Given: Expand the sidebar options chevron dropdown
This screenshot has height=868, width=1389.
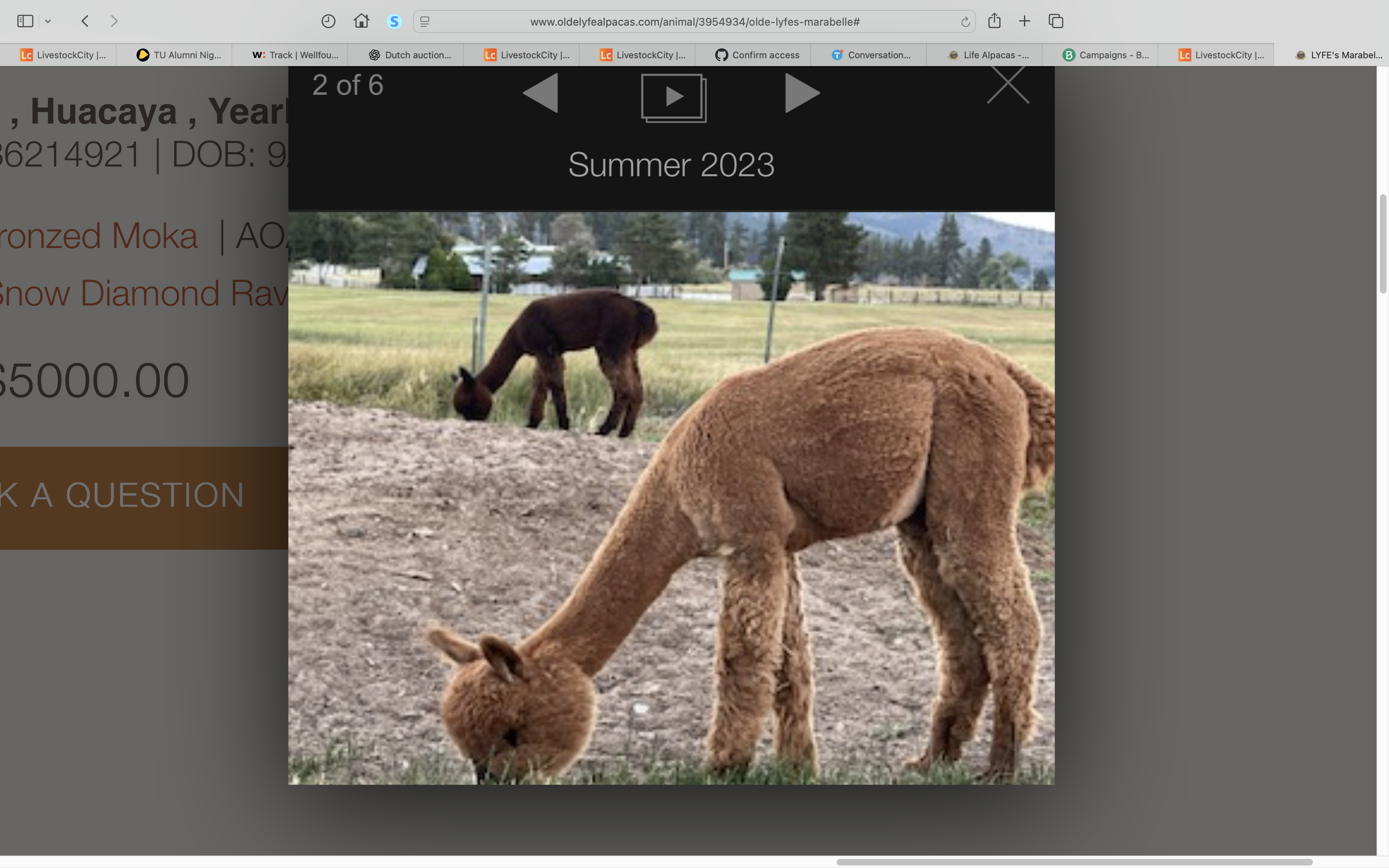Looking at the screenshot, I should point(48,21).
